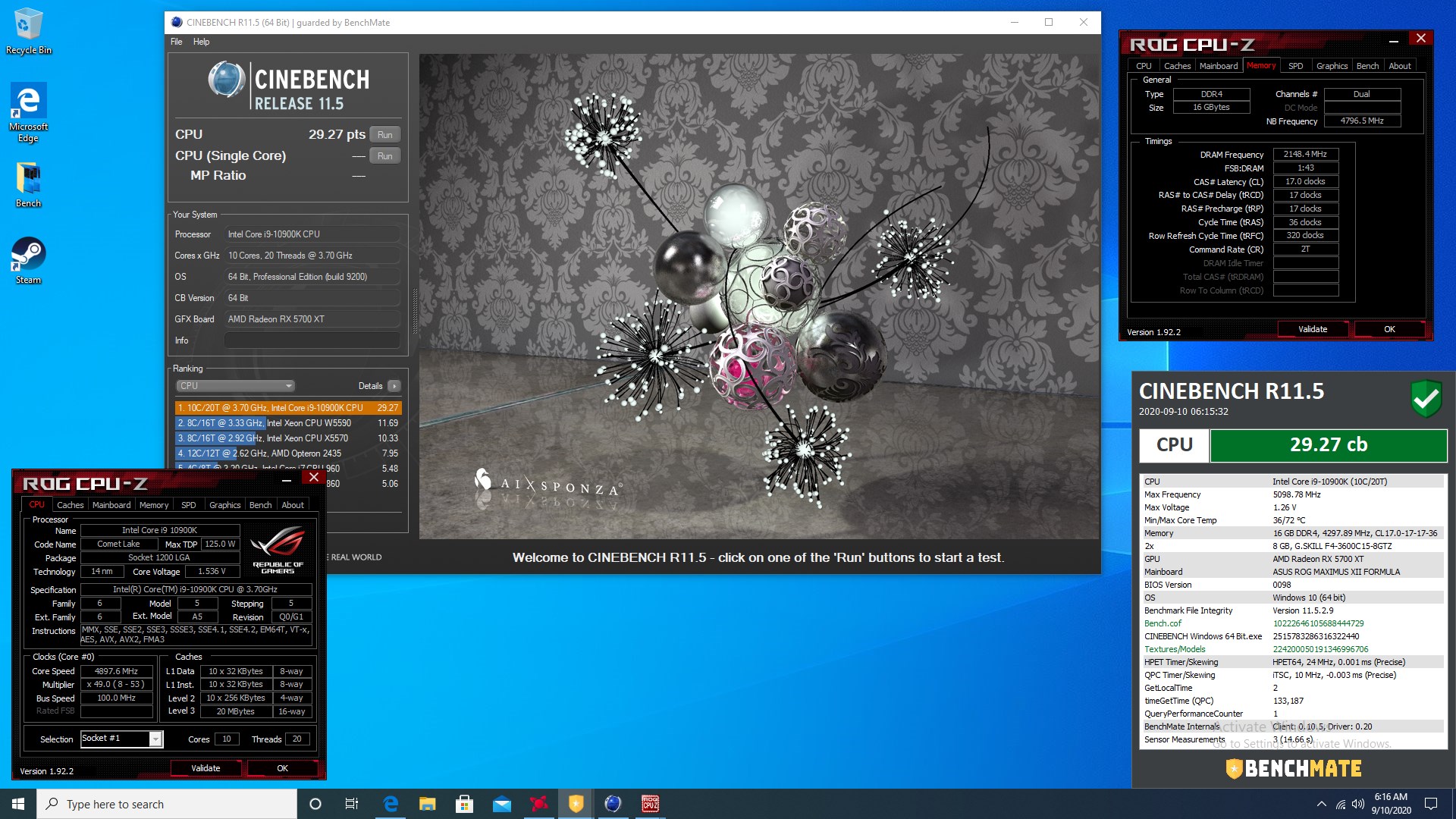Viewport: 1456px width, 819px height.
Task: Select the AMD Opteron 2435 ranking row
Action: click(287, 453)
